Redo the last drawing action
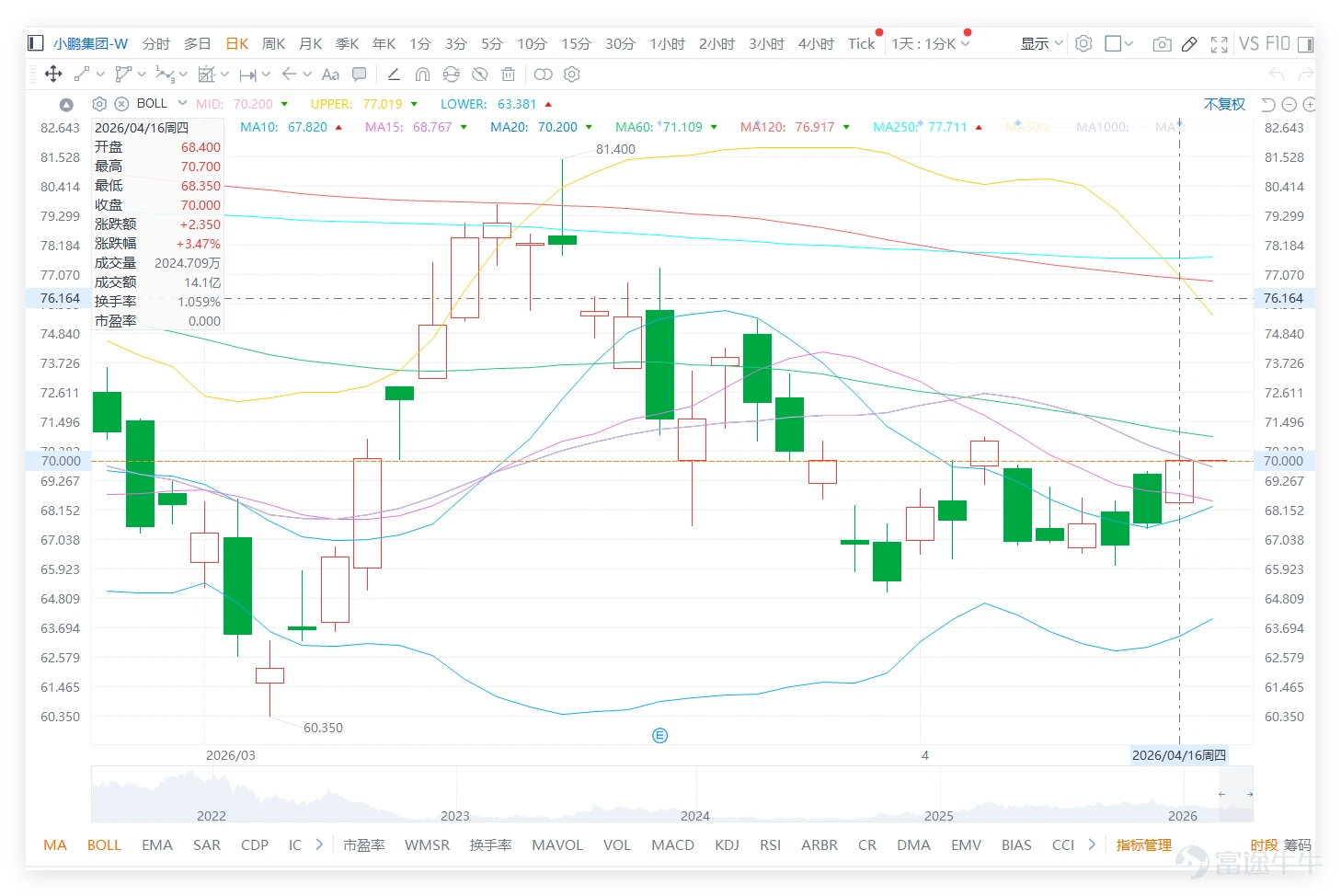 click(1306, 75)
